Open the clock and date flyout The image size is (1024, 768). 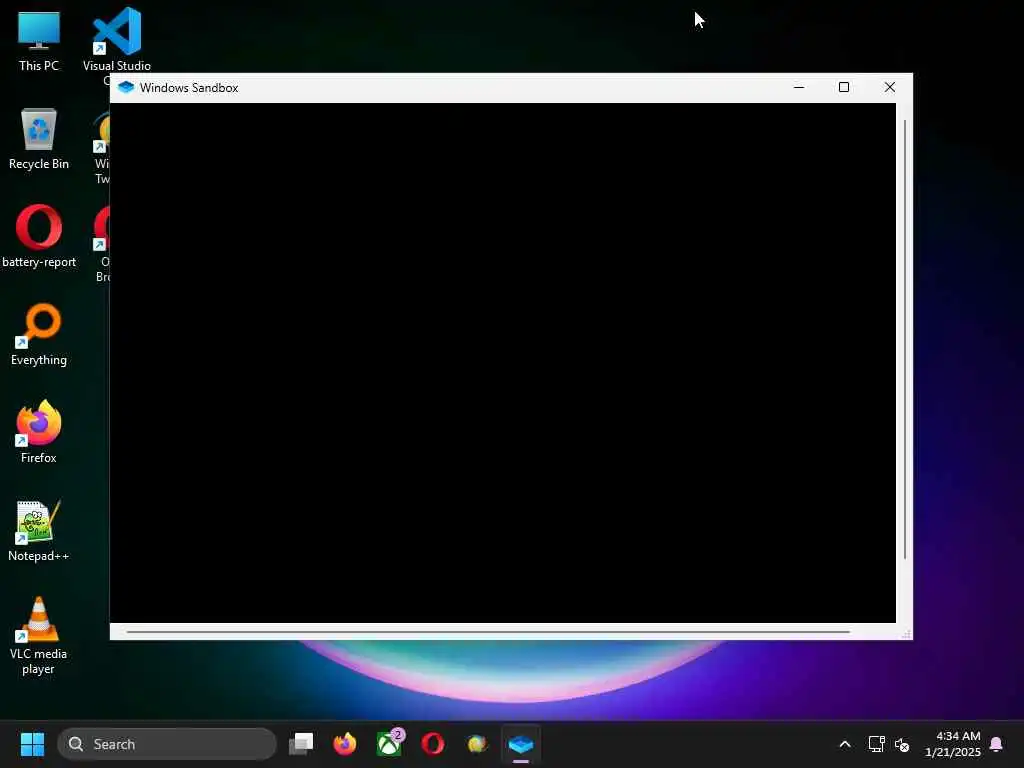(953, 744)
